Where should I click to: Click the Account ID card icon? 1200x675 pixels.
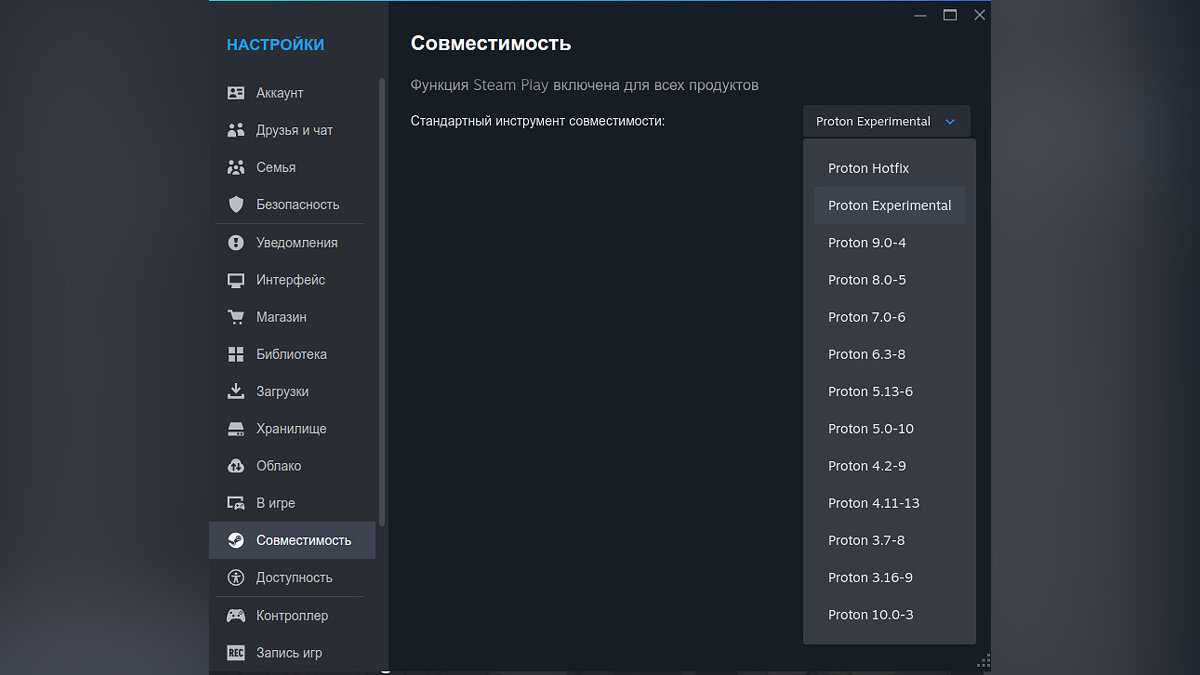click(236, 93)
